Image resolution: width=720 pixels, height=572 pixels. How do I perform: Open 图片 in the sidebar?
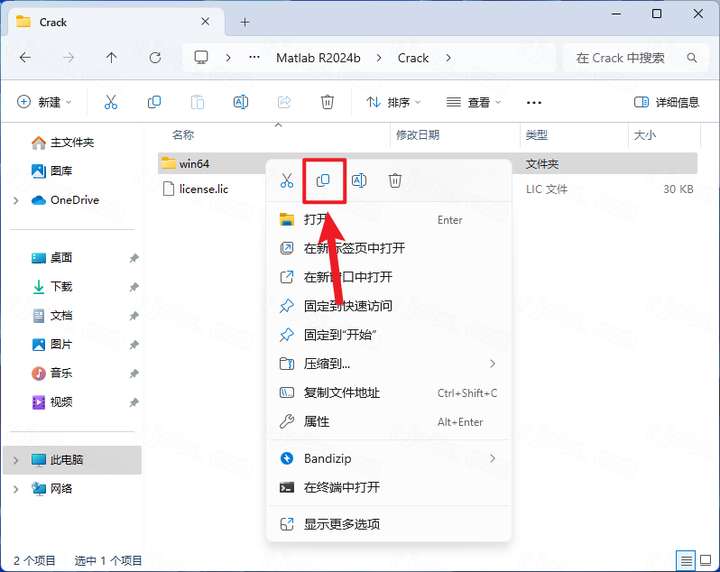tap(52, 344)
